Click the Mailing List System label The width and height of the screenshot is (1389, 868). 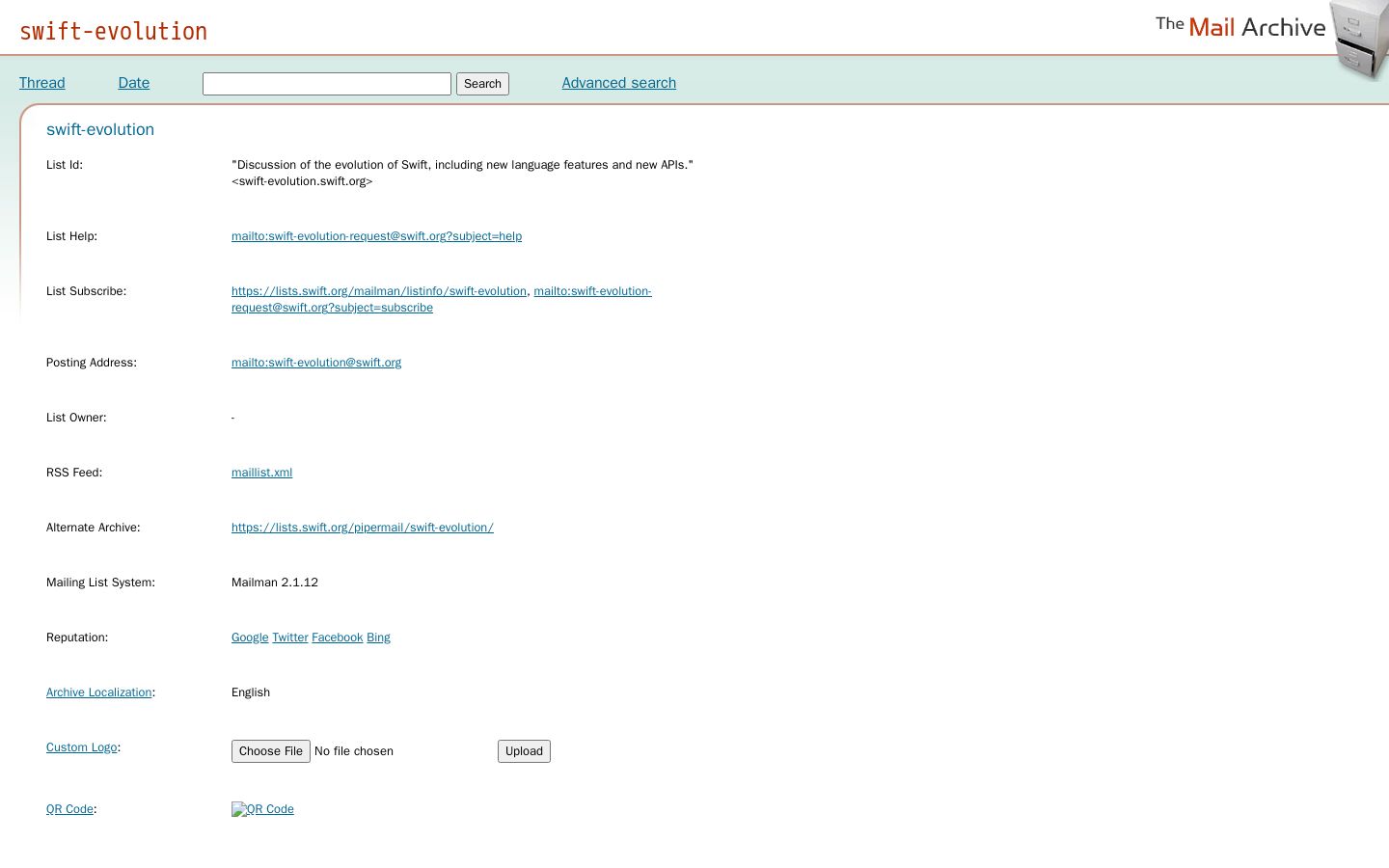pyautogui.click(x=100, y=583)
